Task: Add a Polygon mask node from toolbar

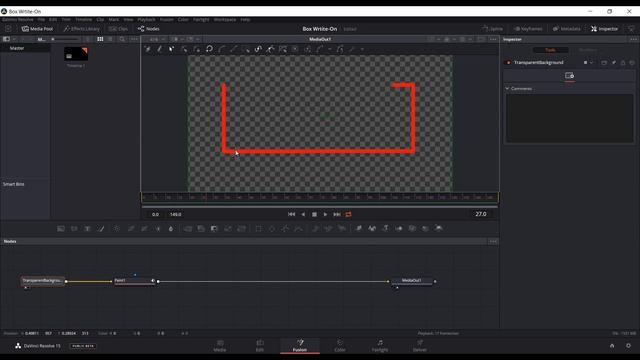Action: [285, 229]
